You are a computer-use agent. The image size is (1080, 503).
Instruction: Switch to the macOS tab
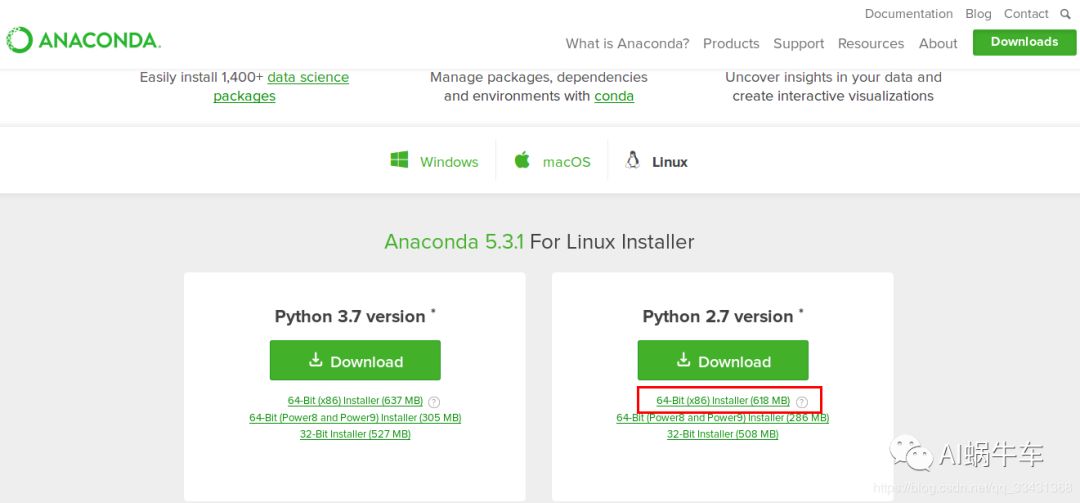coord(552,161)
